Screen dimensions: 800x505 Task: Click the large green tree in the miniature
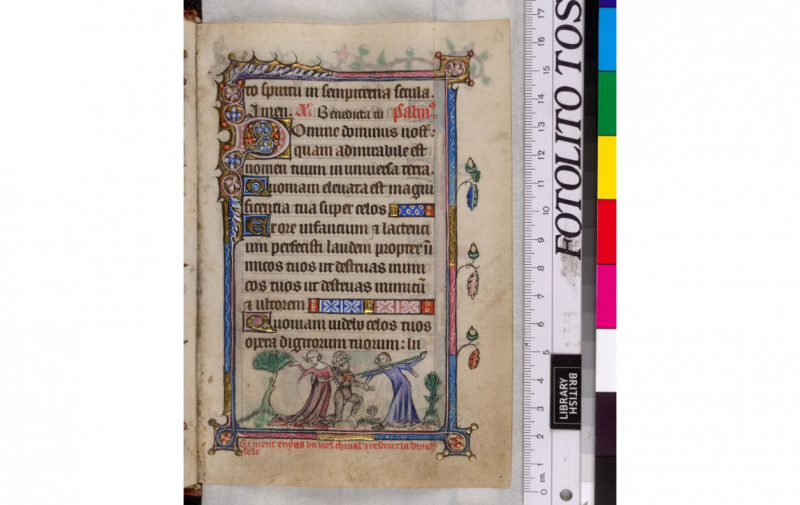(271, 375)
